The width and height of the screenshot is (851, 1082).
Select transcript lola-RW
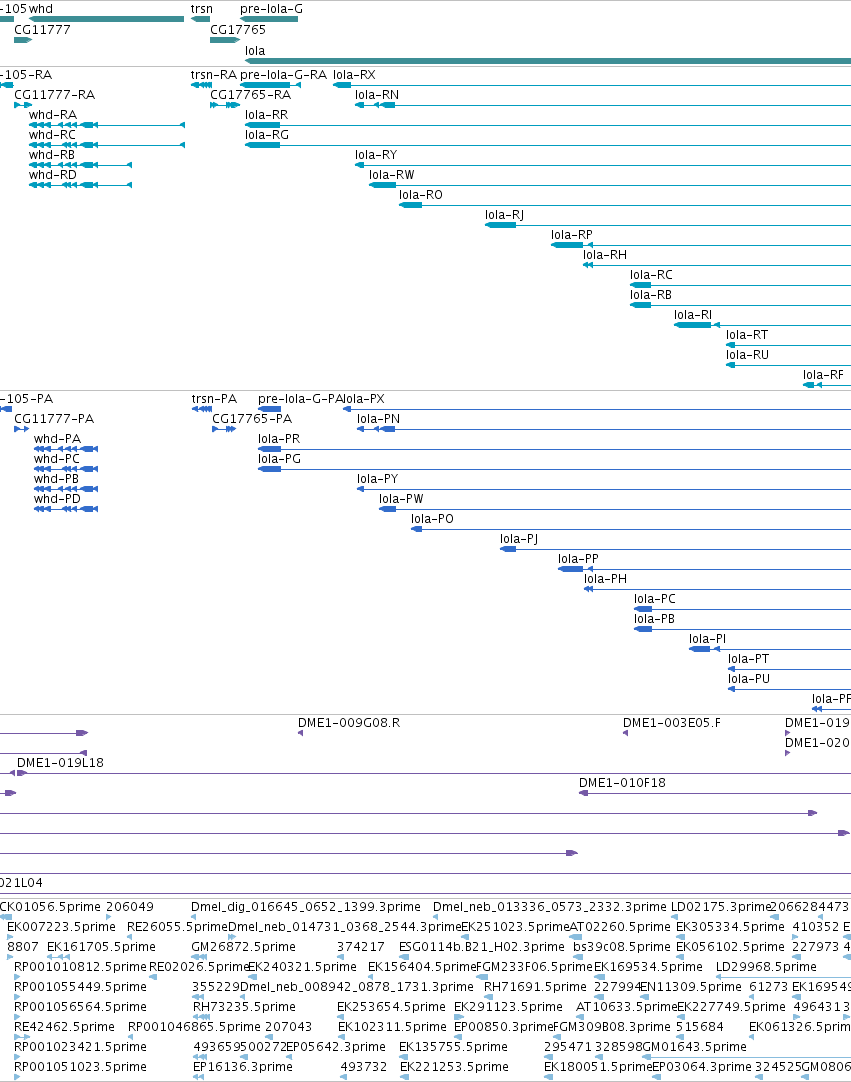[x=610, y=185]
